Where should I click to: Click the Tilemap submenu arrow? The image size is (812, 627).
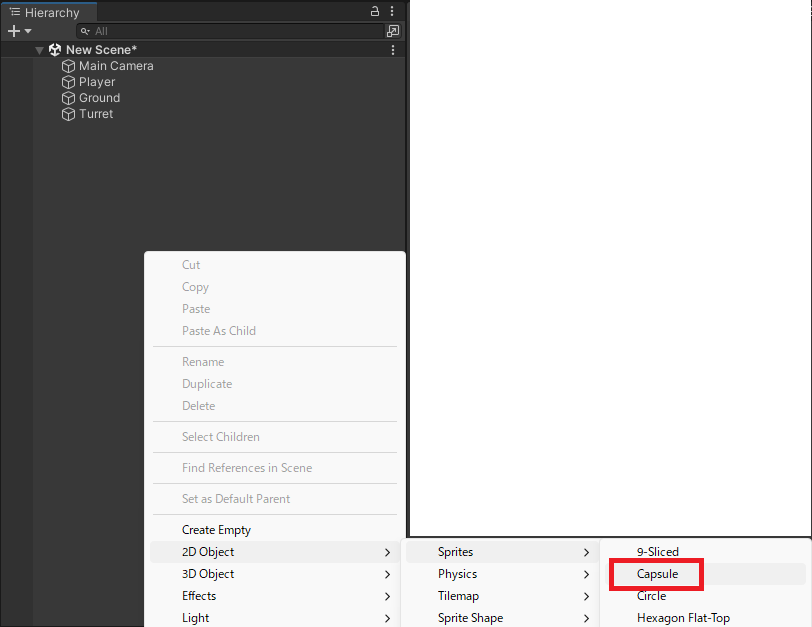click(586, 596)
